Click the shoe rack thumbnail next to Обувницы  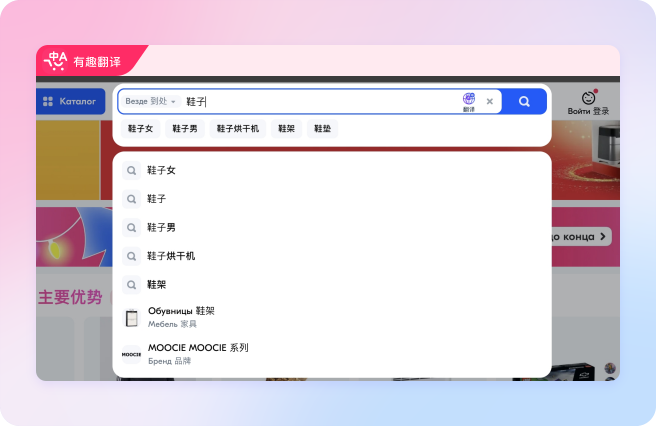point(131,318)
